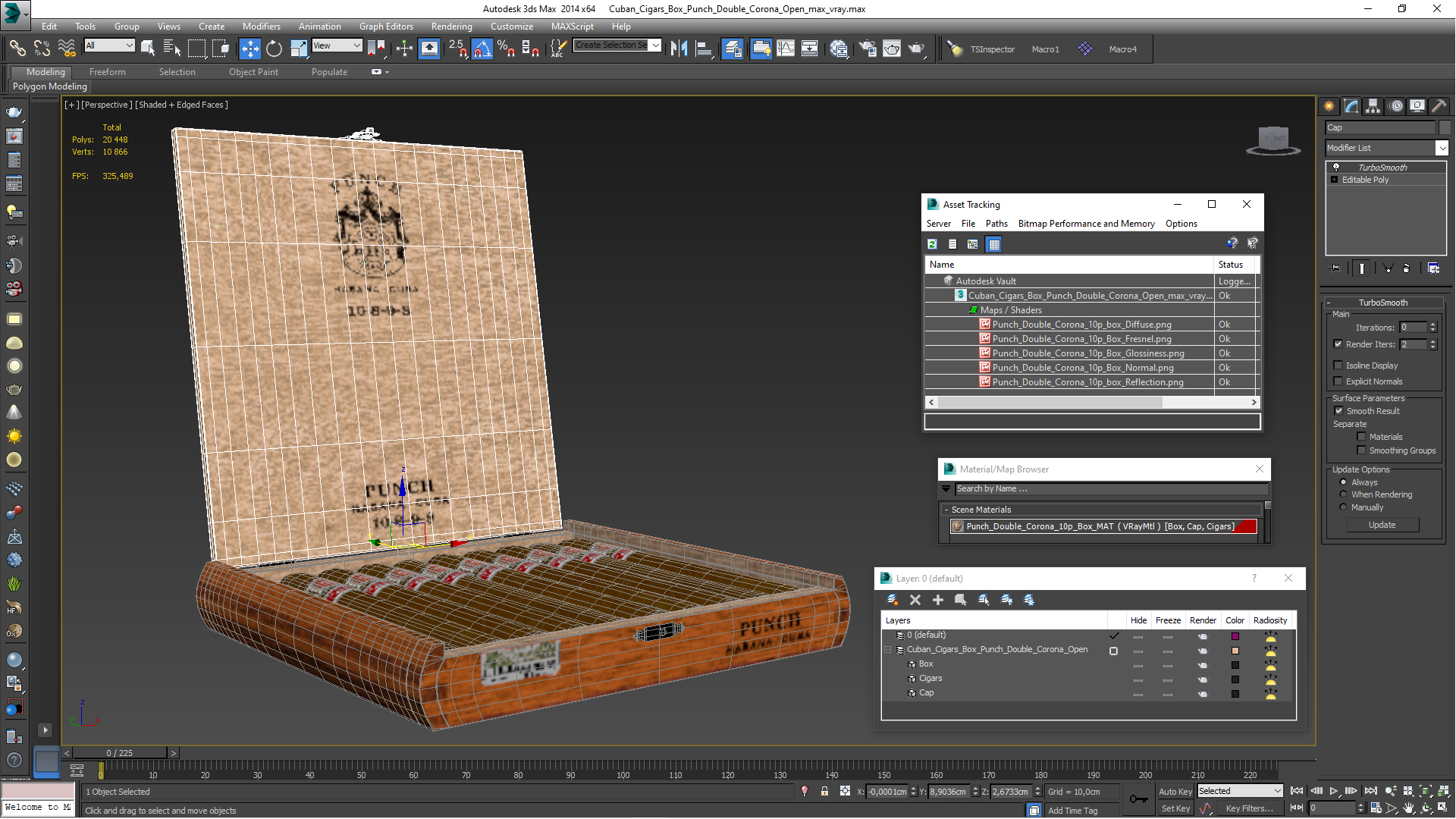Click Refresh icon in Asset Tracking
1456x819 pixels.
tap(932, 244)
